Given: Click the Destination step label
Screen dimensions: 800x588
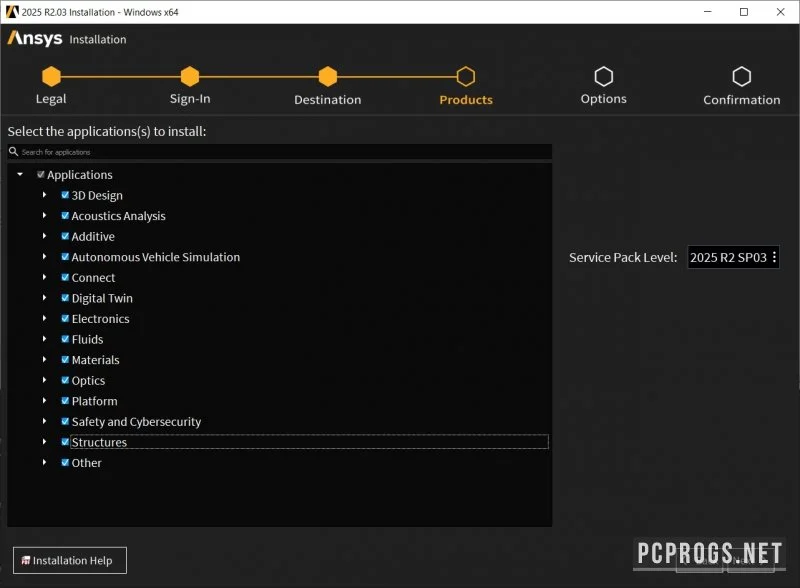Looking at the screenshot, I should 328,100.
